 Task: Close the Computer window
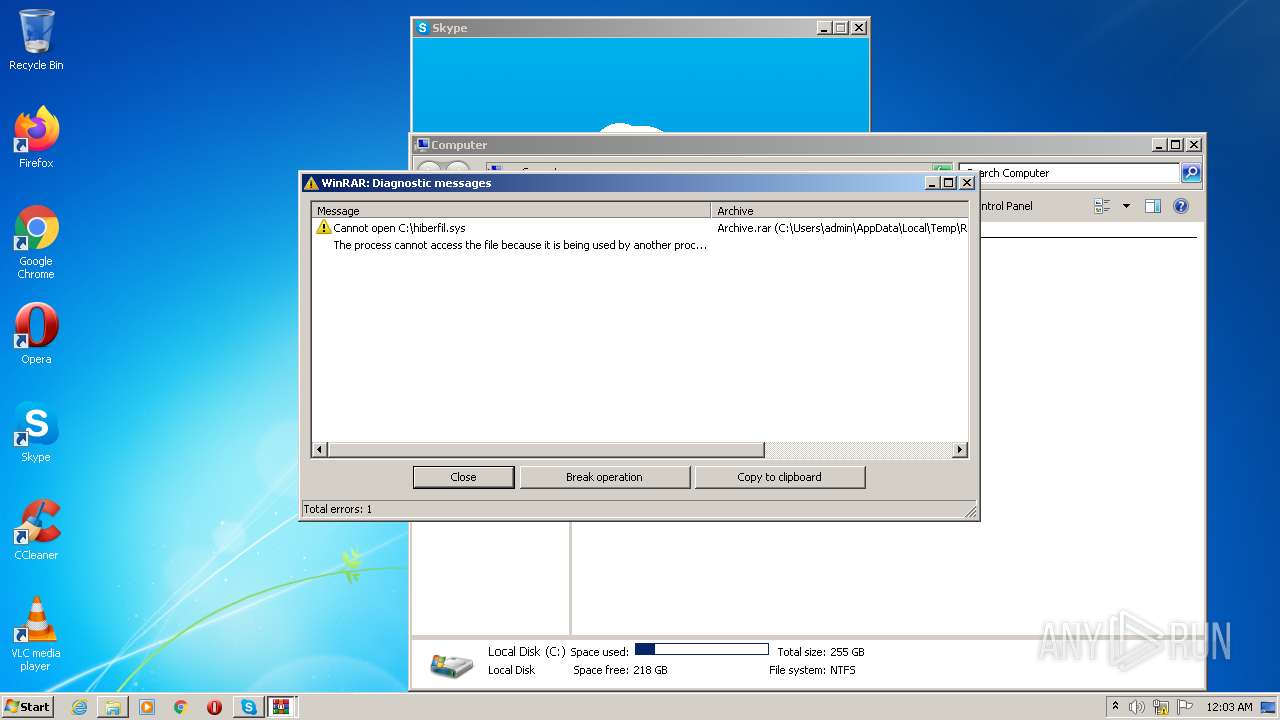coord(1193,145)
